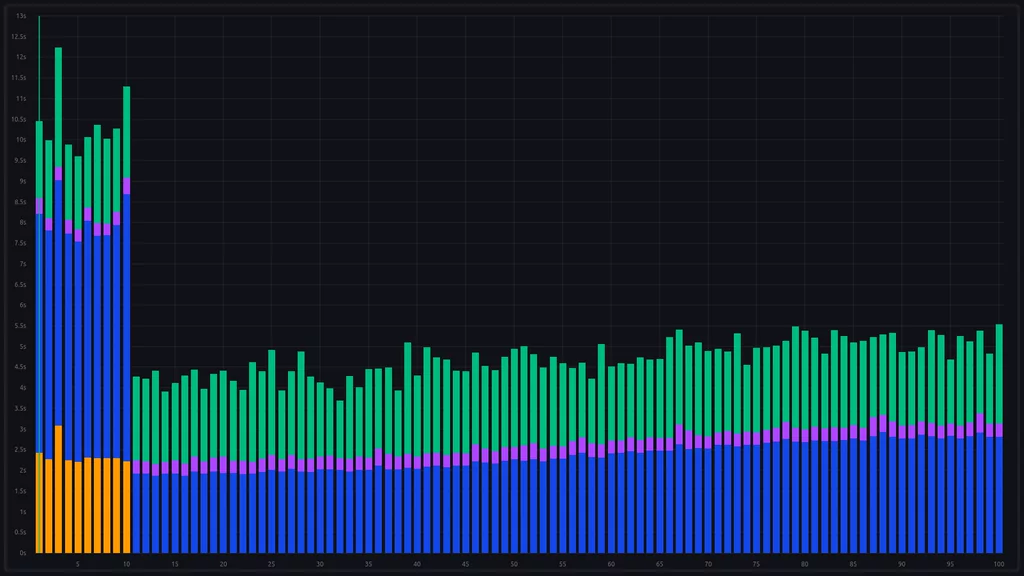Click the "5s" y-axis label
This screenshot has height=576, width=1024.
[21, 346]
